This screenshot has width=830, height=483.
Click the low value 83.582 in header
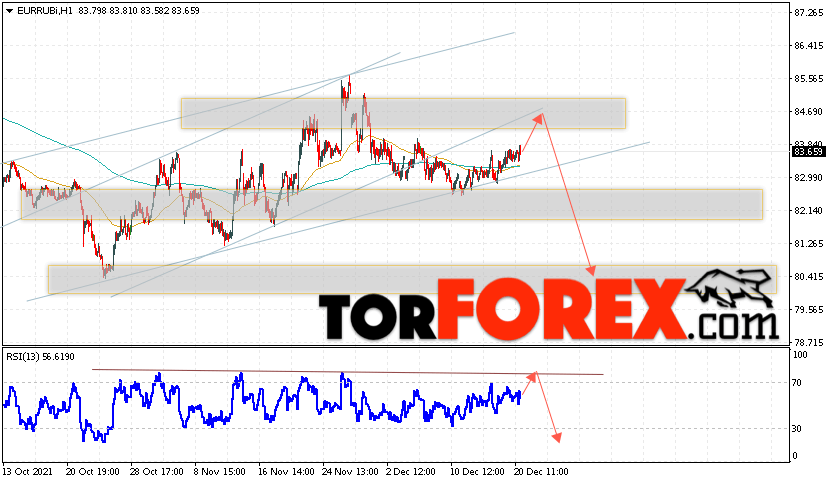click(155, 11)
